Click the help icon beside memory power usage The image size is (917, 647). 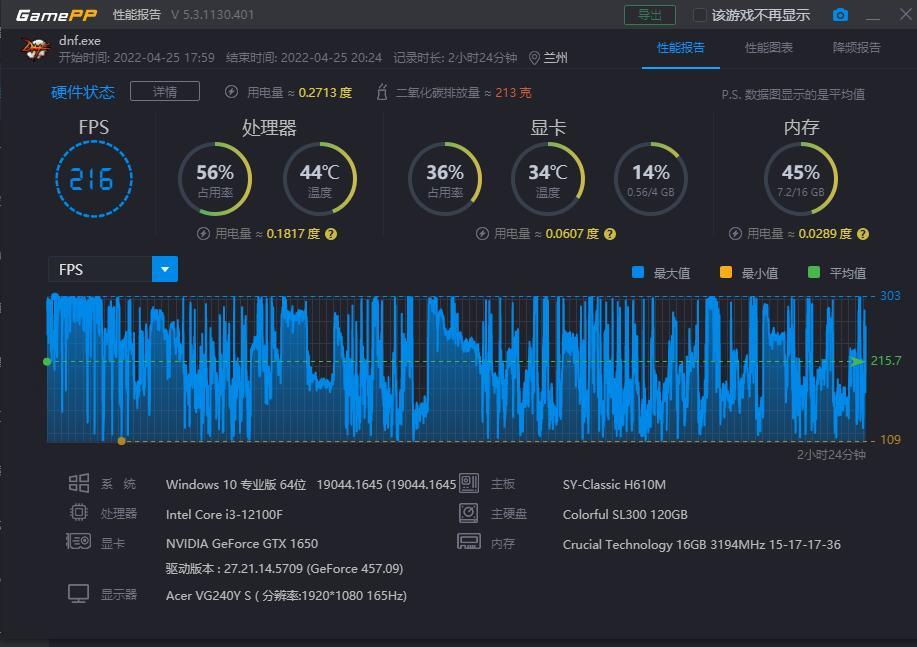863,234
